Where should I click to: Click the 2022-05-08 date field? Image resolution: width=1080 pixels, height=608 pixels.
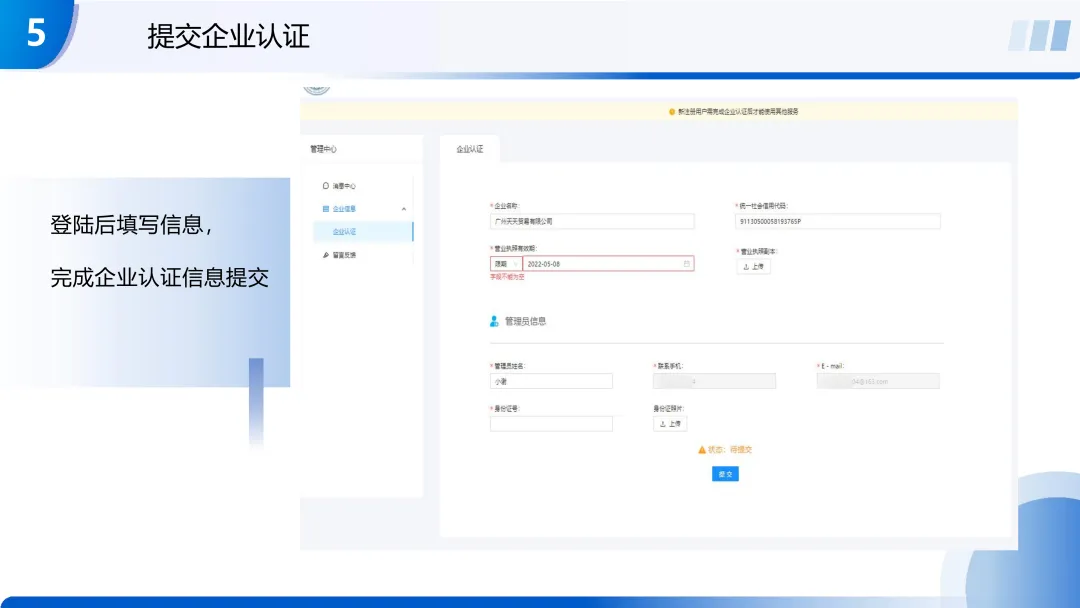tap(608, 264)
